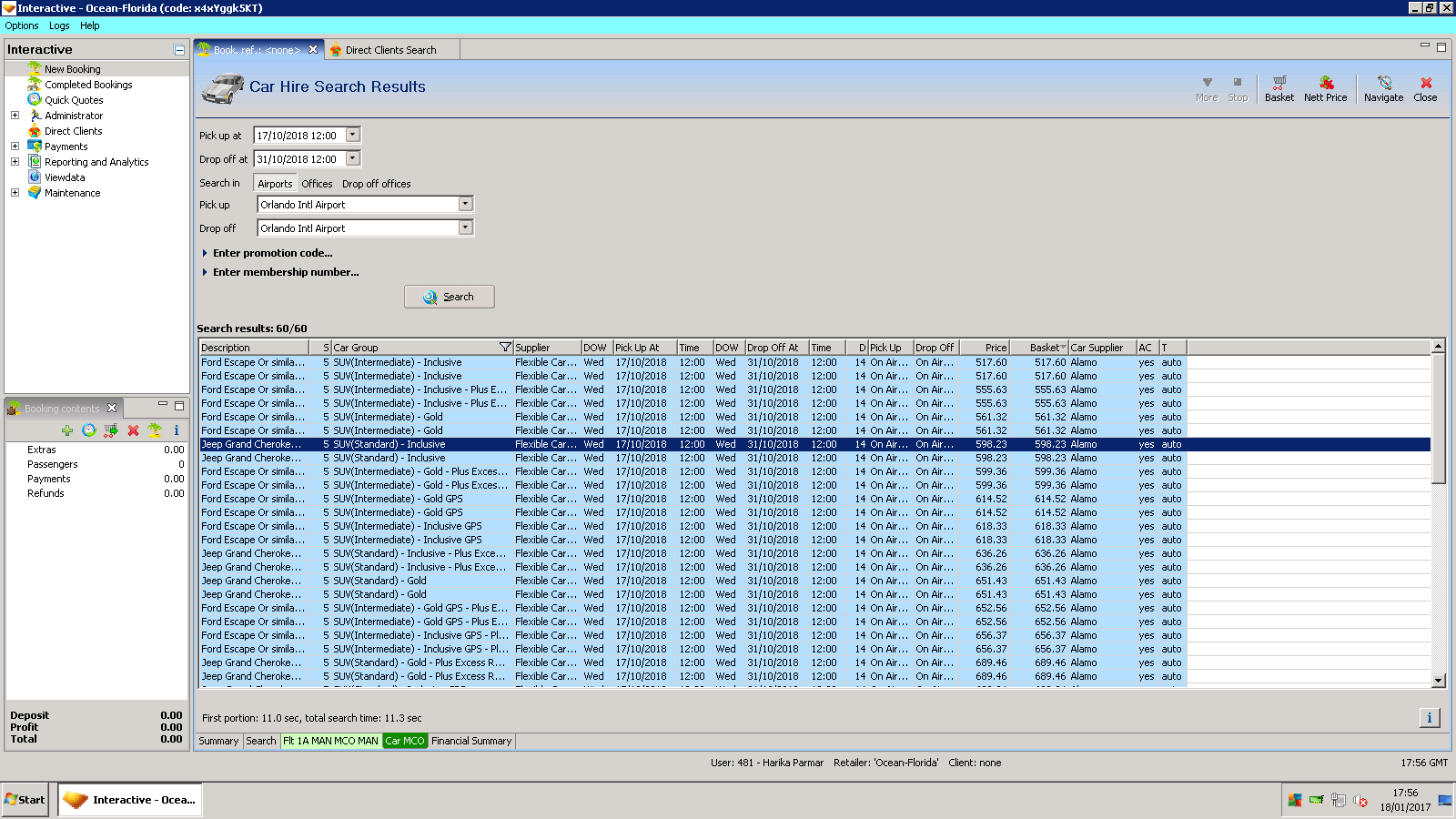Open the Navigate compass tool
The height and width of the screenshot is (819, 1456).
(x=1383, y=88)
